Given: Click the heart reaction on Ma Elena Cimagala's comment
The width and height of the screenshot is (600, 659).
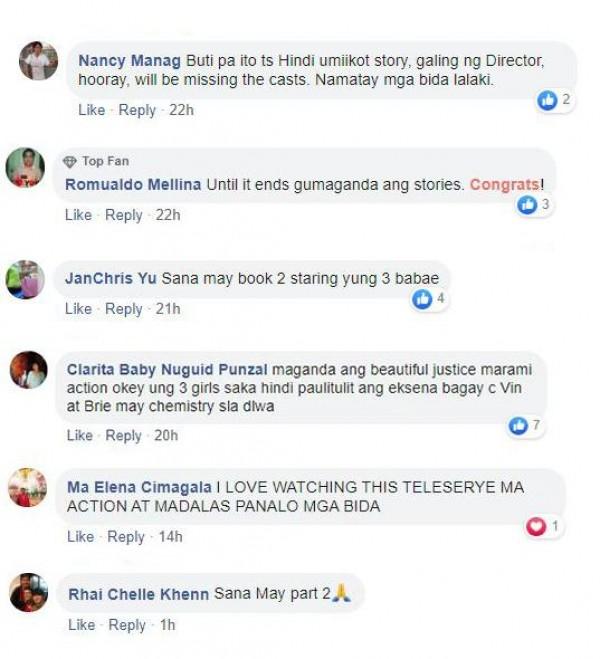Looking at the screenshot, I should click(535, 527).
